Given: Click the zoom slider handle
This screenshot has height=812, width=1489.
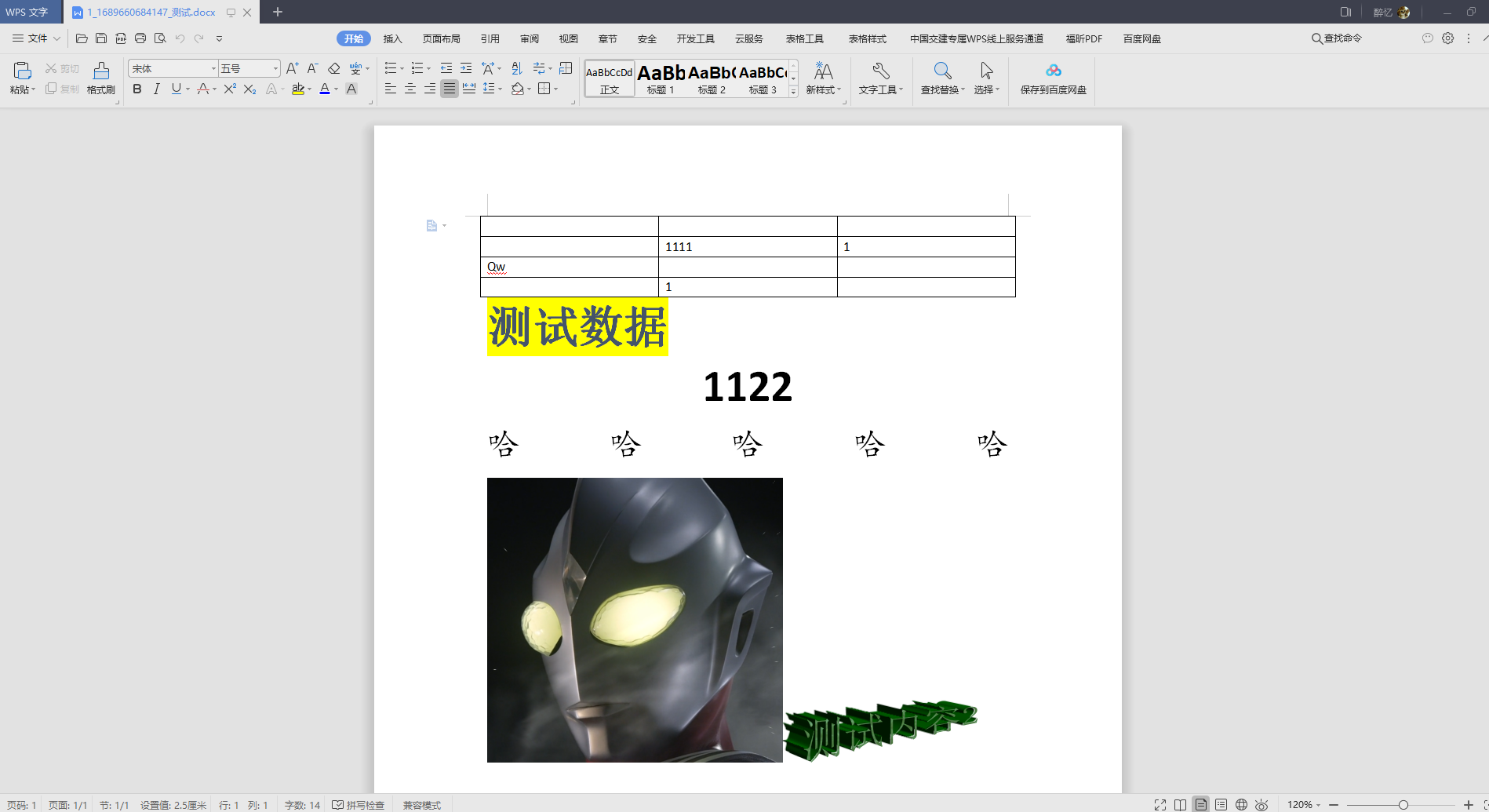Looking at the screenshot, I should pyautogui.click(x=1403, y=805).
